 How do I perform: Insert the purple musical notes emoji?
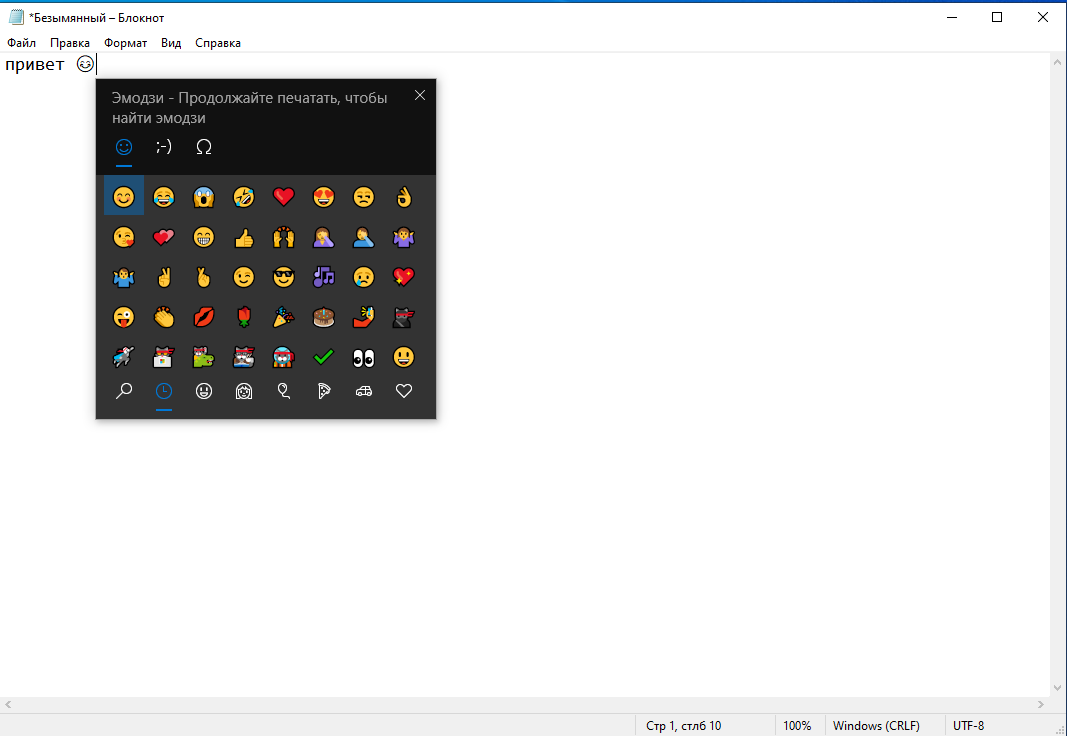click(x=324, y=278)
